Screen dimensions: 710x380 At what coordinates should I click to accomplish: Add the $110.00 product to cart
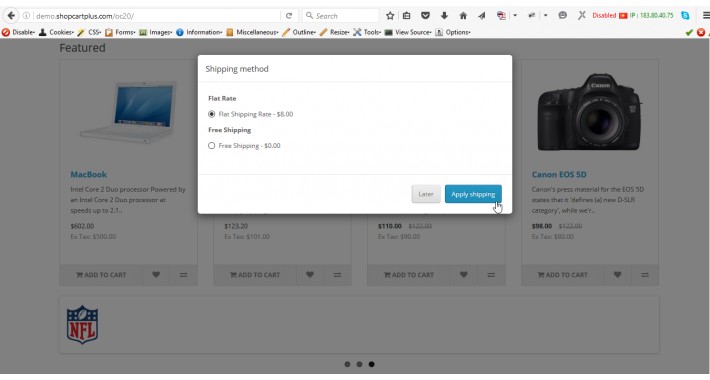tap(408, 274)
